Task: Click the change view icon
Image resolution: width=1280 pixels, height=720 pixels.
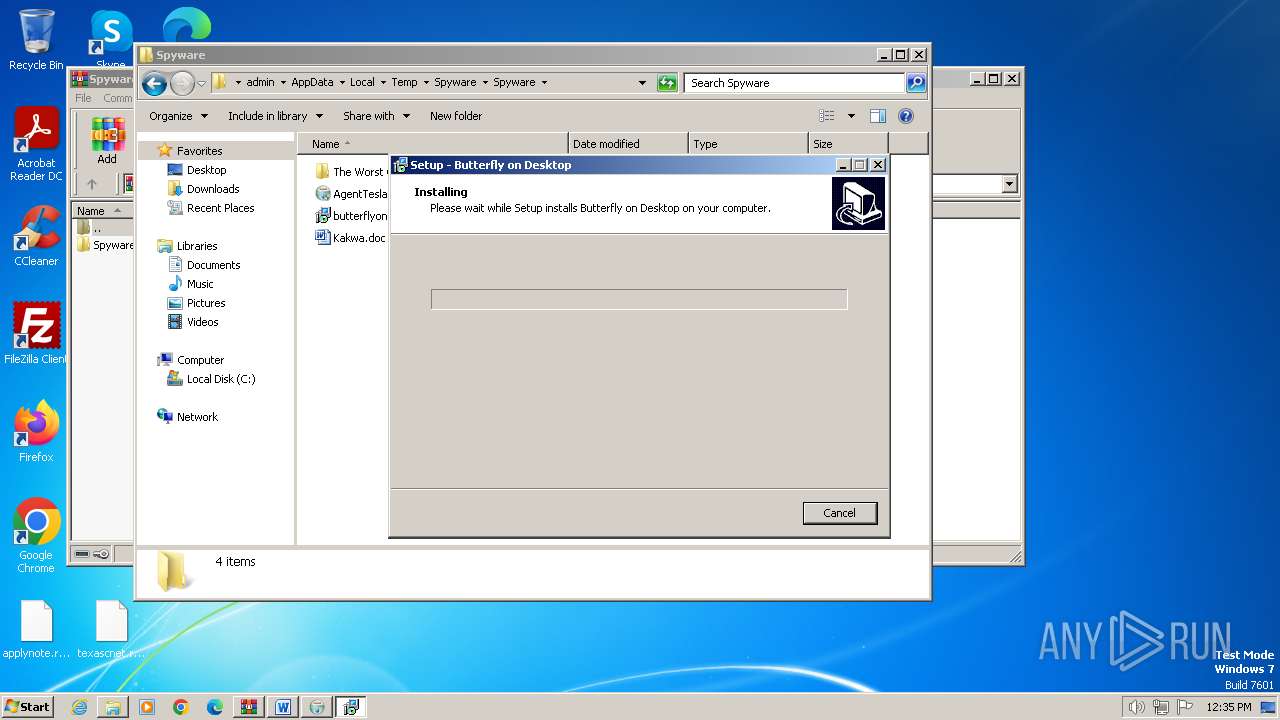Action: (x=827, y=116)
